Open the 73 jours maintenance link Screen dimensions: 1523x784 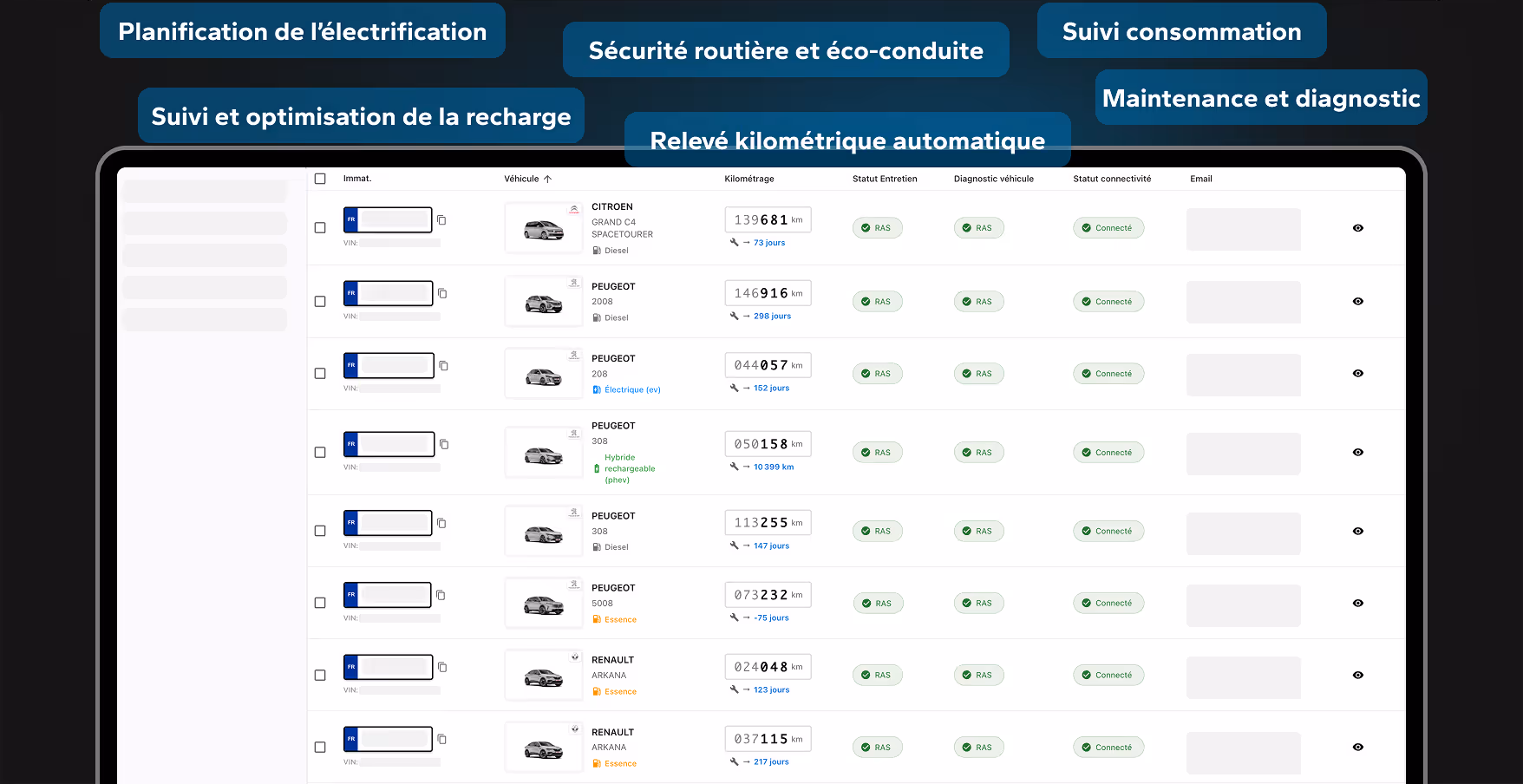(x=769, y=243)
